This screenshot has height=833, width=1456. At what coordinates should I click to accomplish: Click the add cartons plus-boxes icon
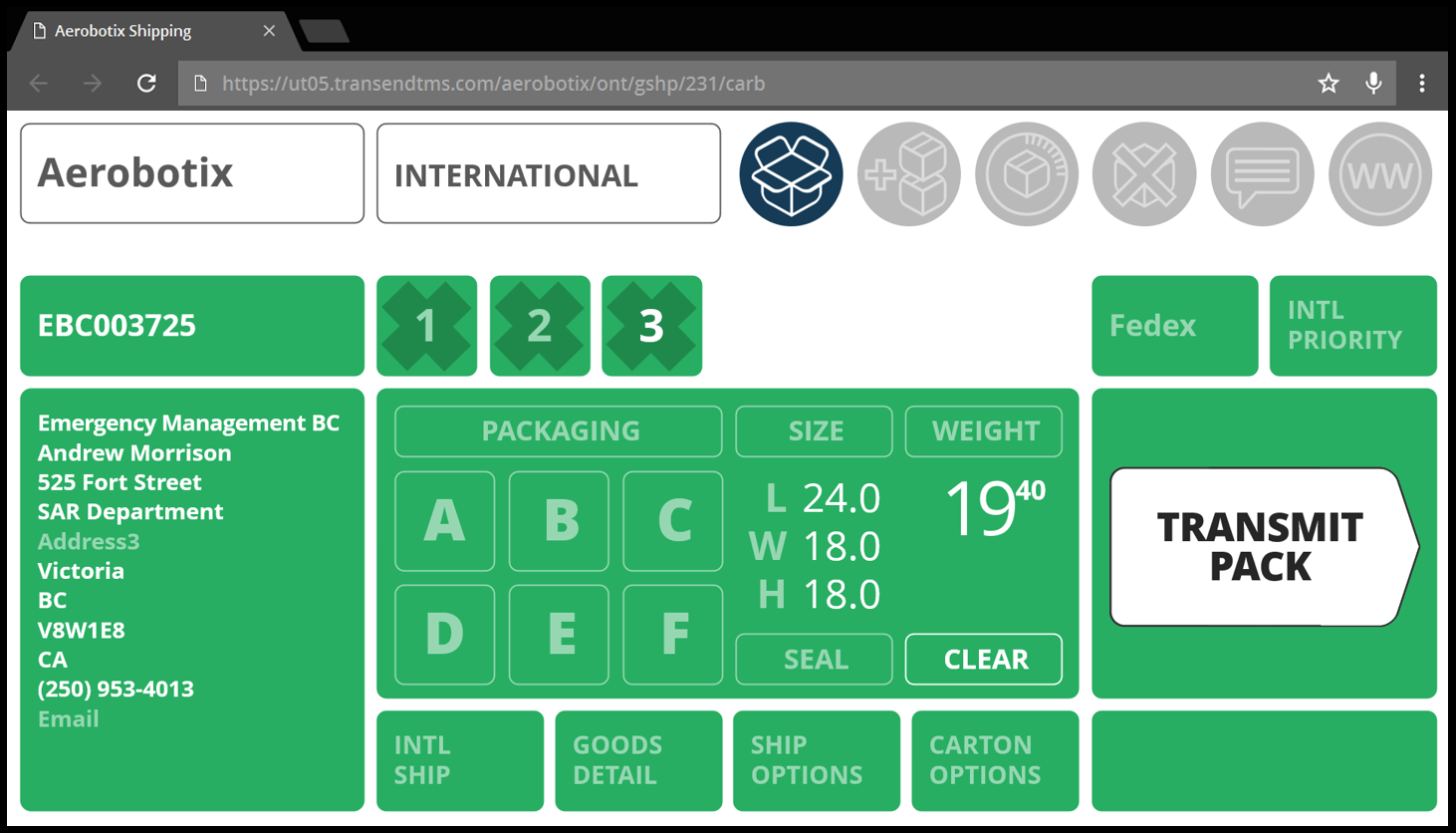pyautogui.click(x=908, y=174)
